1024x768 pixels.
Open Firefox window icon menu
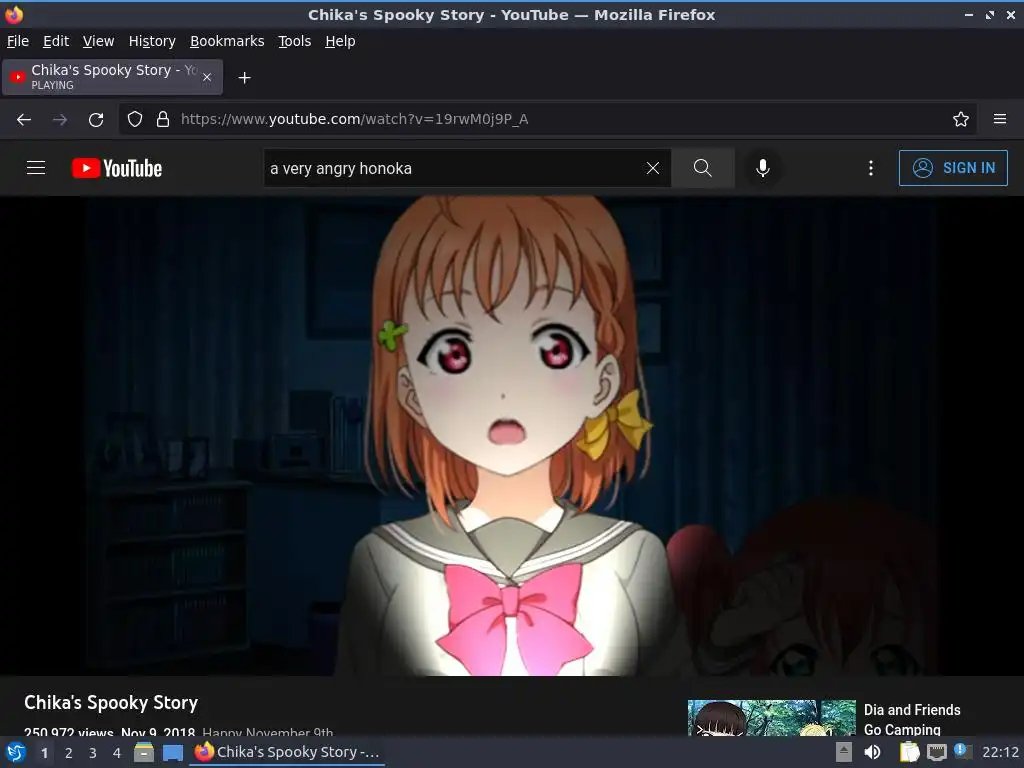pyautogui.click(x=14, y=14)
